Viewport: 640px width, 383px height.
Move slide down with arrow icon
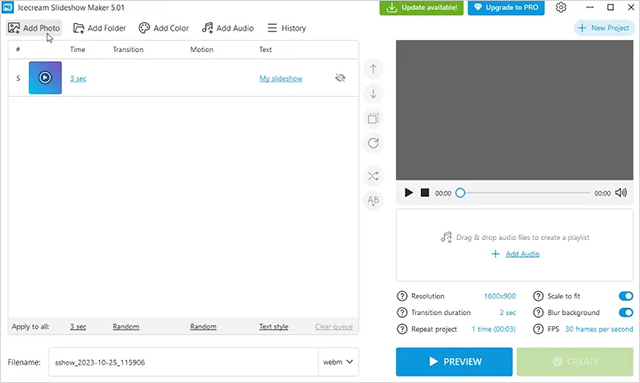click(x=373, y=94)
